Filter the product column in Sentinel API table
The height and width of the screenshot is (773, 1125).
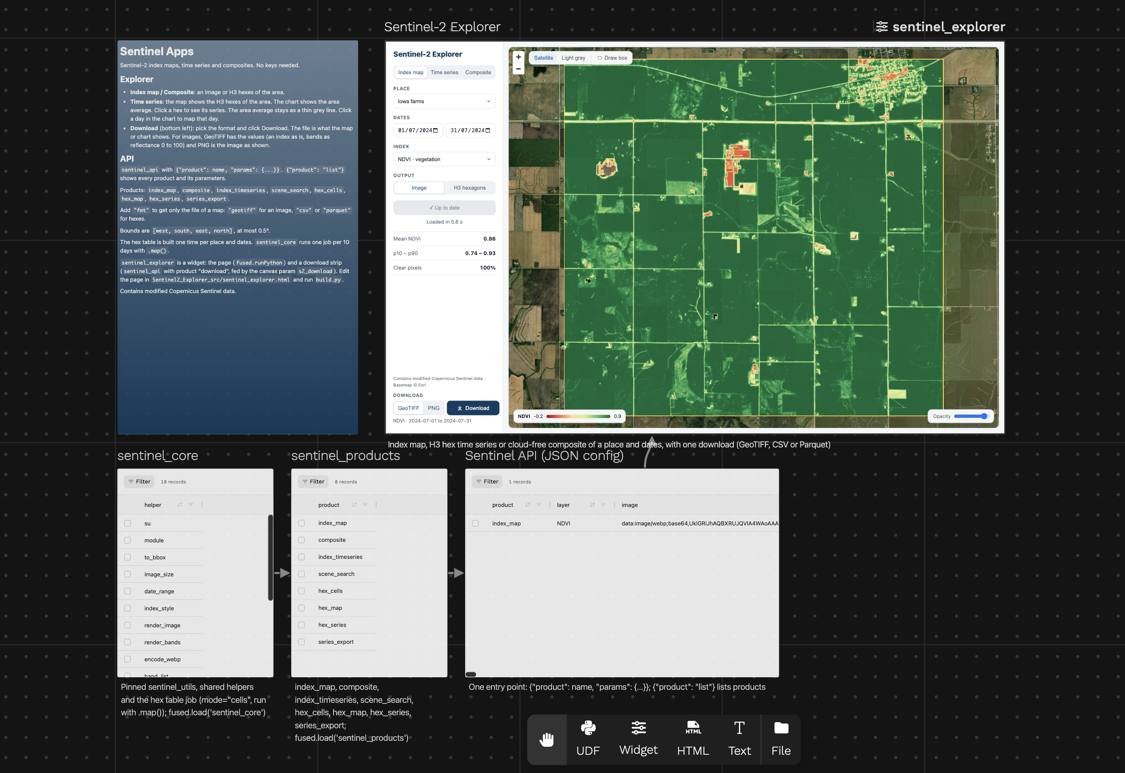pyautogui.click(x=539, y=505)
